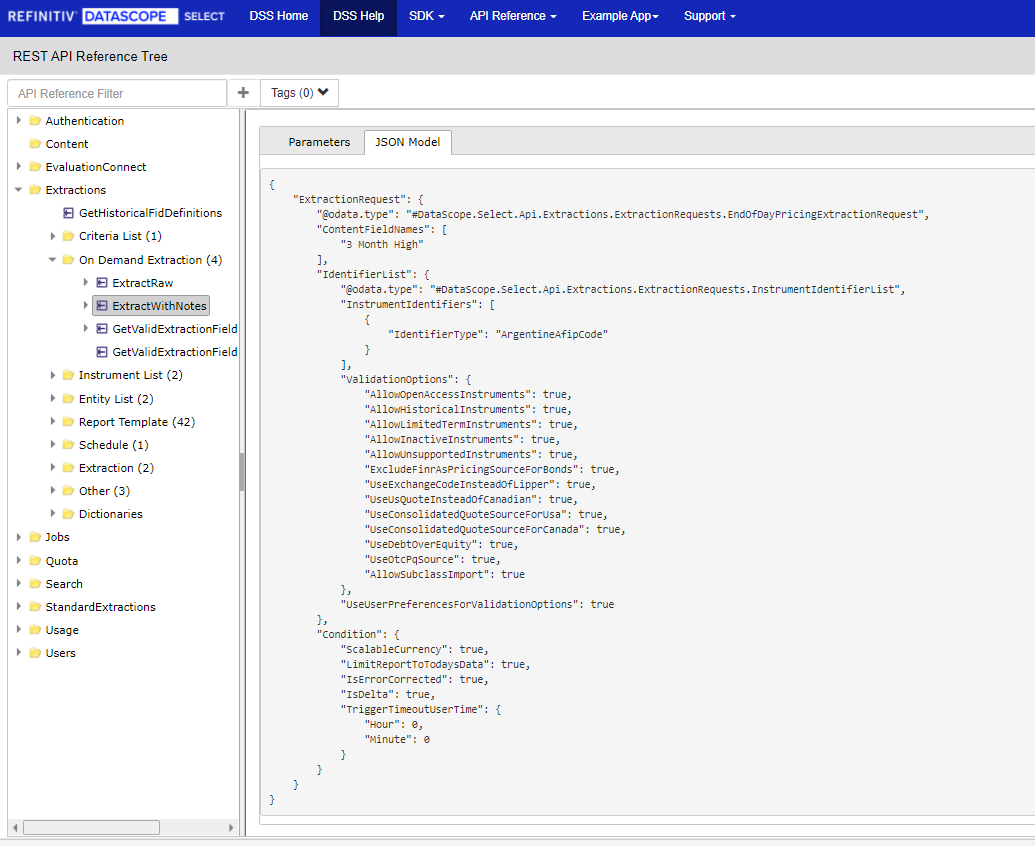Expand the ExtractWithNotes node
The width and height of the screenshot is (1035, 846).
tap(86, 306)
